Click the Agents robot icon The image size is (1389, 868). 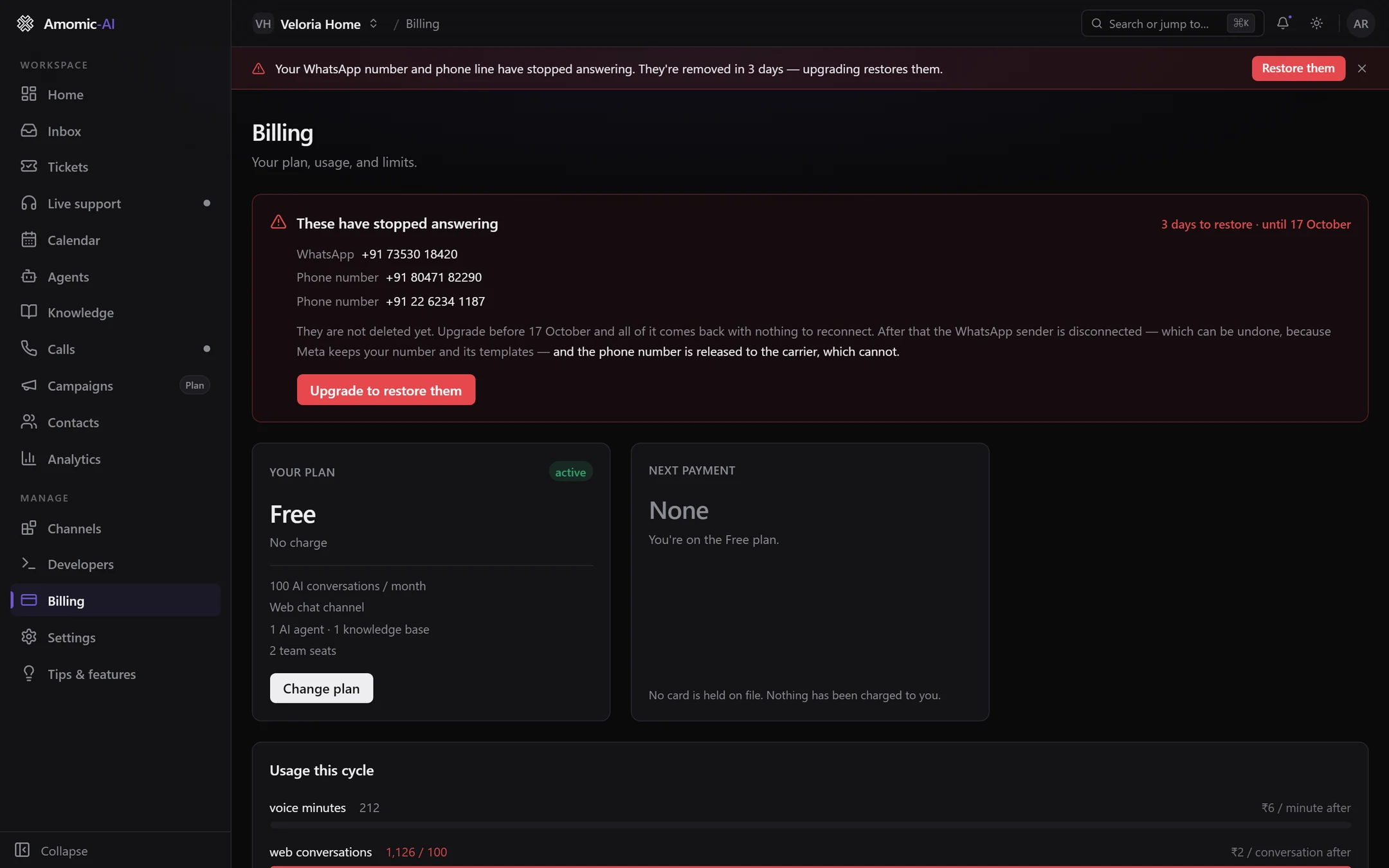click(x=29, y=276)
